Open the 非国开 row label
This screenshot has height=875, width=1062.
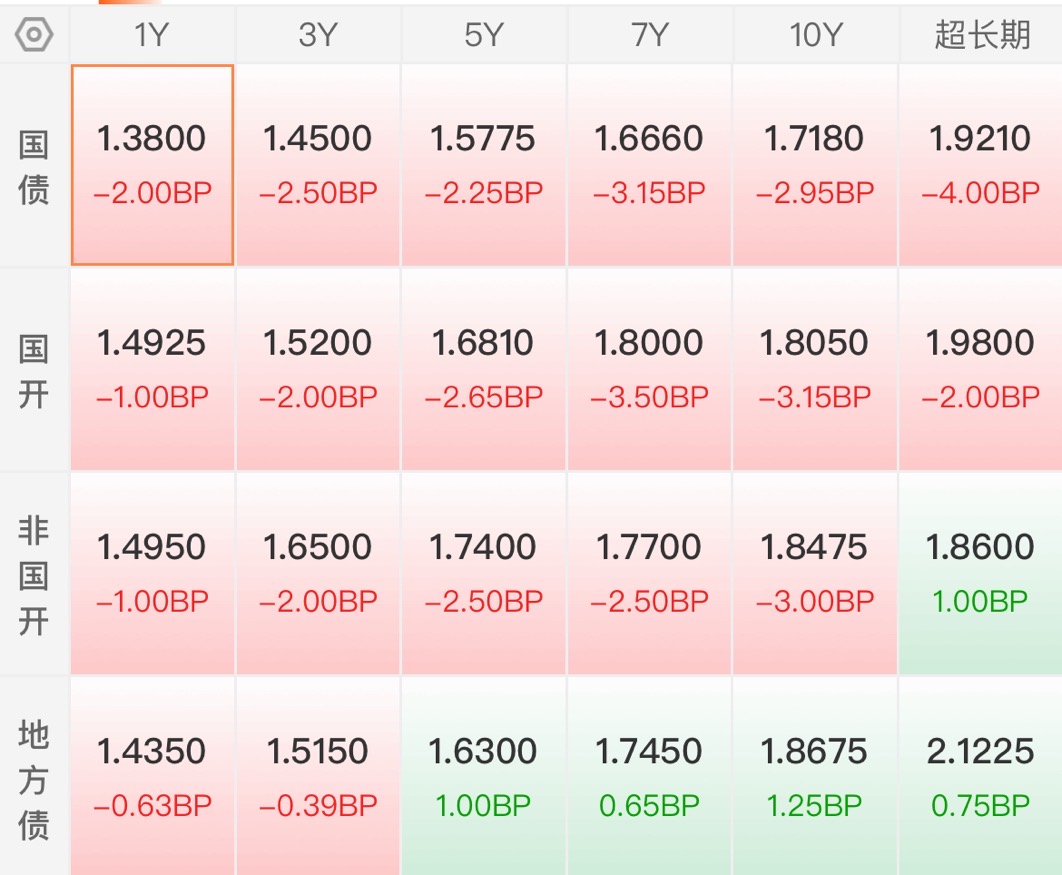pos(34,574)
